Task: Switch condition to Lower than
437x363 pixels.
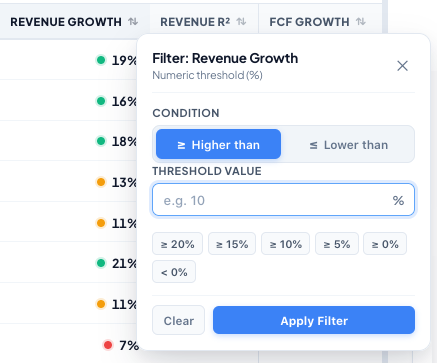Action: (x=348, y=144)
